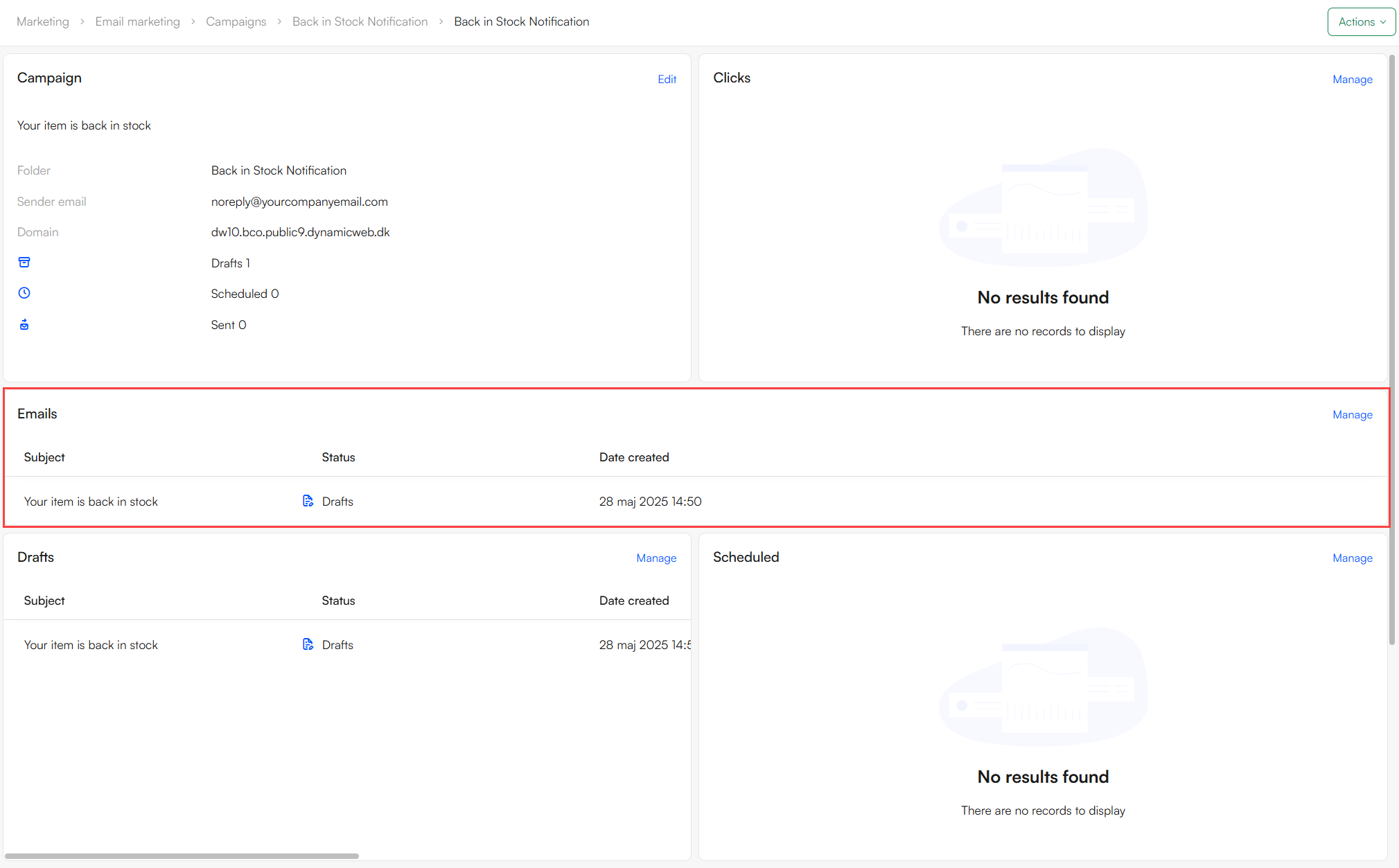Click the Drafts archive icon in Campaign card

tap(24, 263)
